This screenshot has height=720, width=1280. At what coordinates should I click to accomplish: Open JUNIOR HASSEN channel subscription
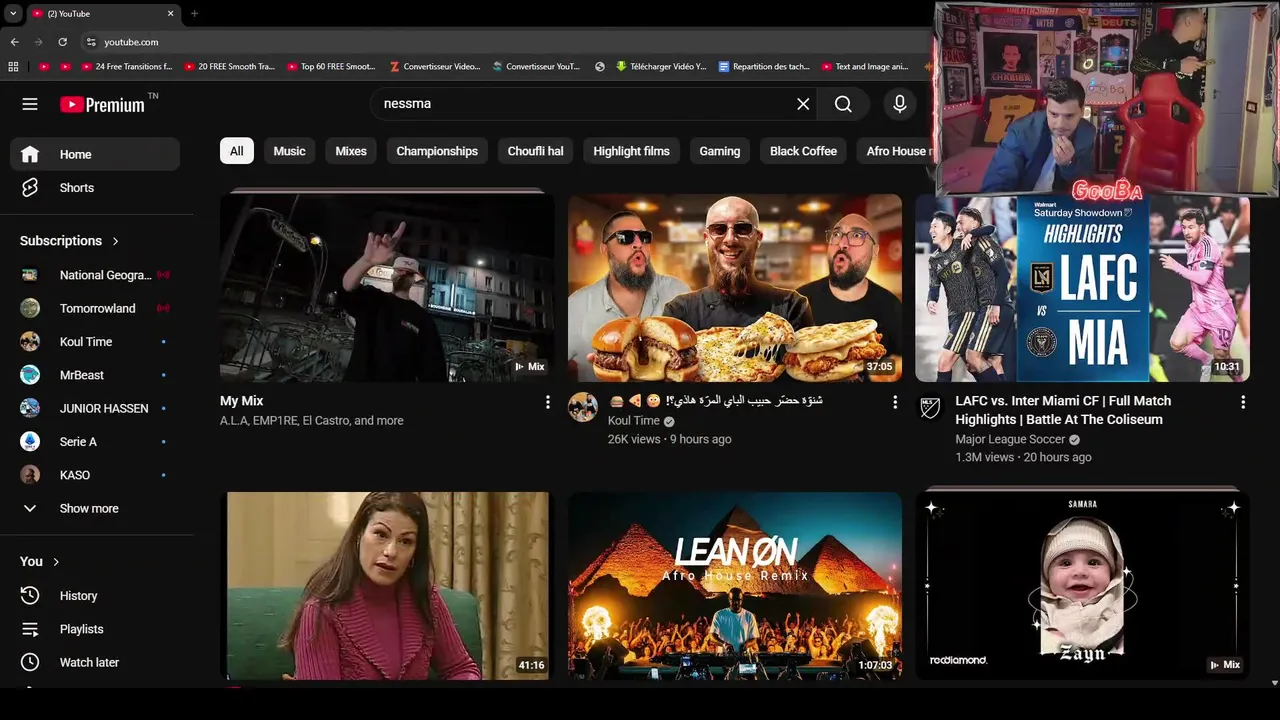pyautogui.click(x=95, y=408)
